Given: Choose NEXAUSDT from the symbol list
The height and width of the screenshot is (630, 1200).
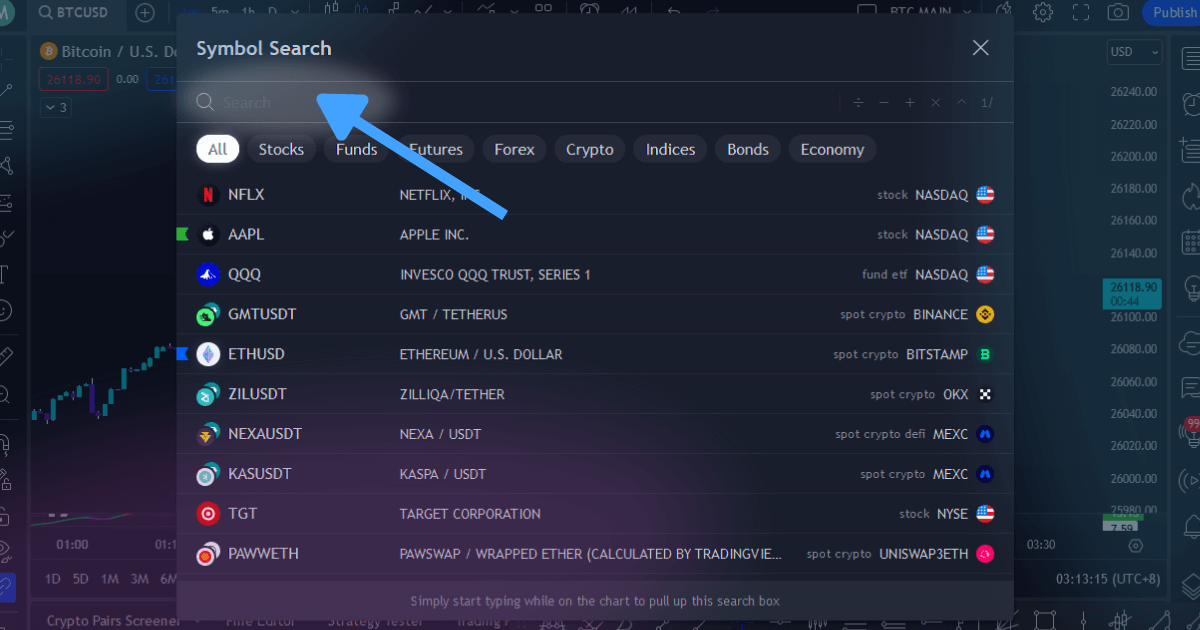Looking at the screenshot, I should click(x=595, y=434).
